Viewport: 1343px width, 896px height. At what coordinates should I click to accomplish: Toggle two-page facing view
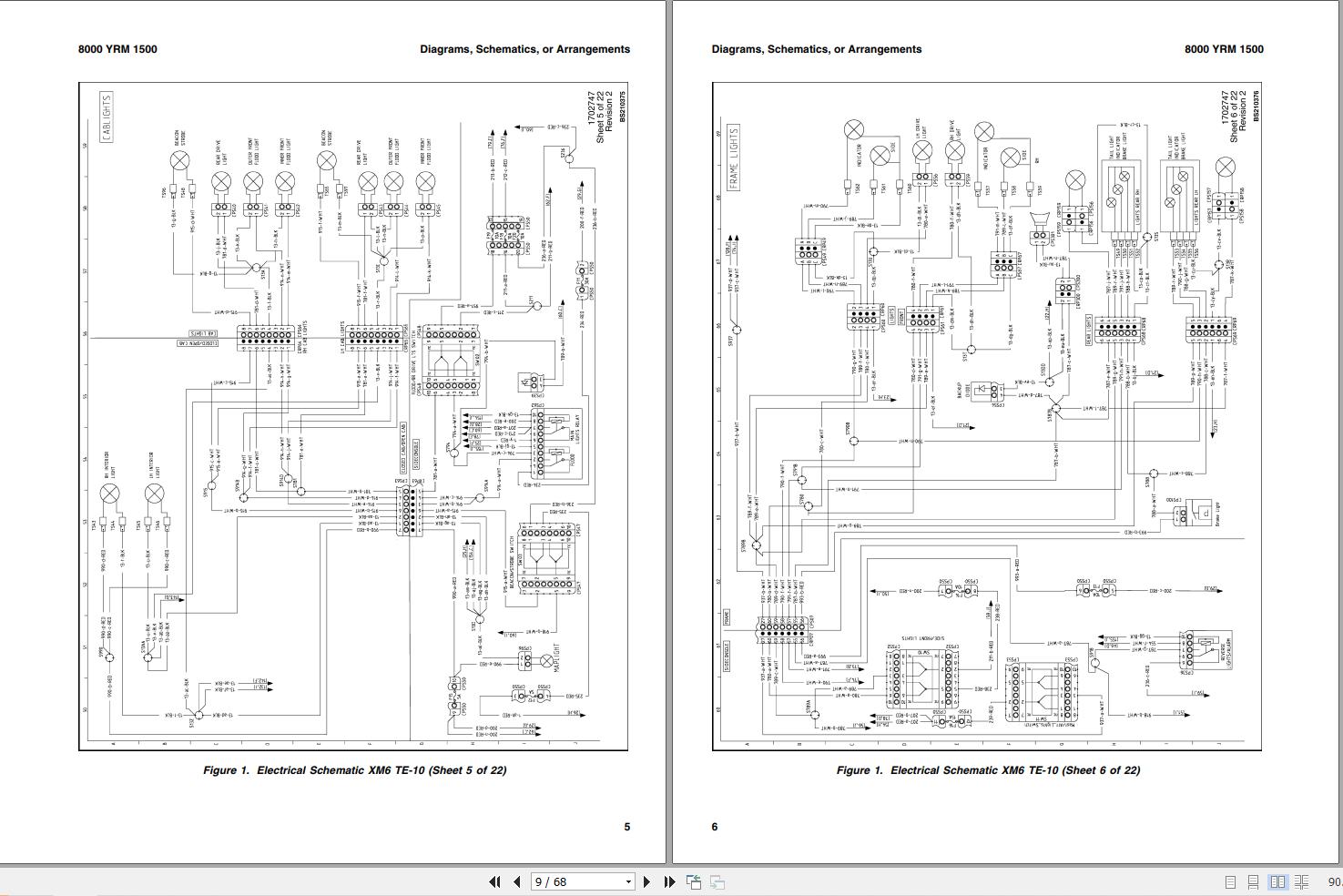1277,881
